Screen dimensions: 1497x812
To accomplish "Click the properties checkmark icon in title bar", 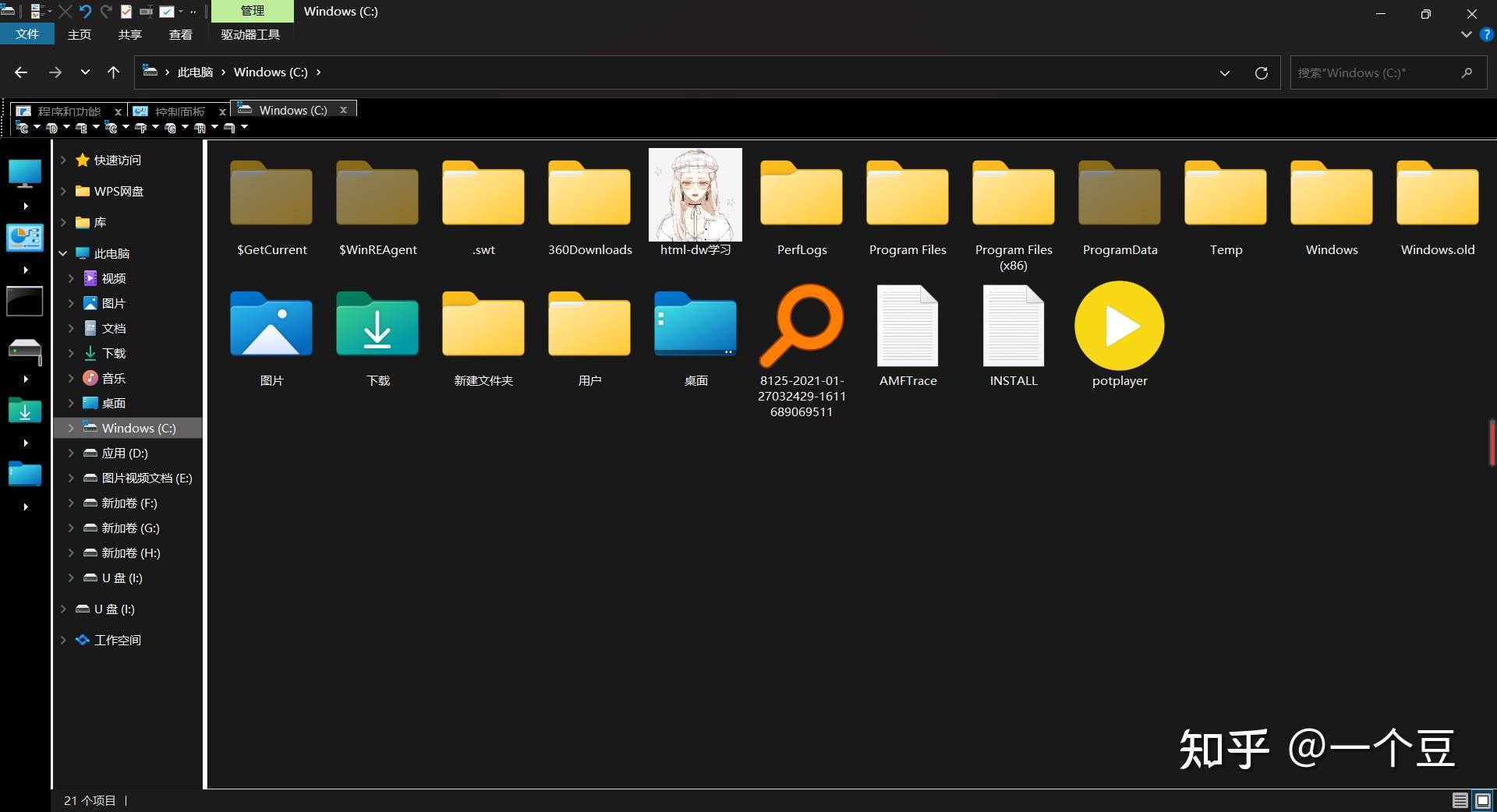I will [x=126, y=12].
